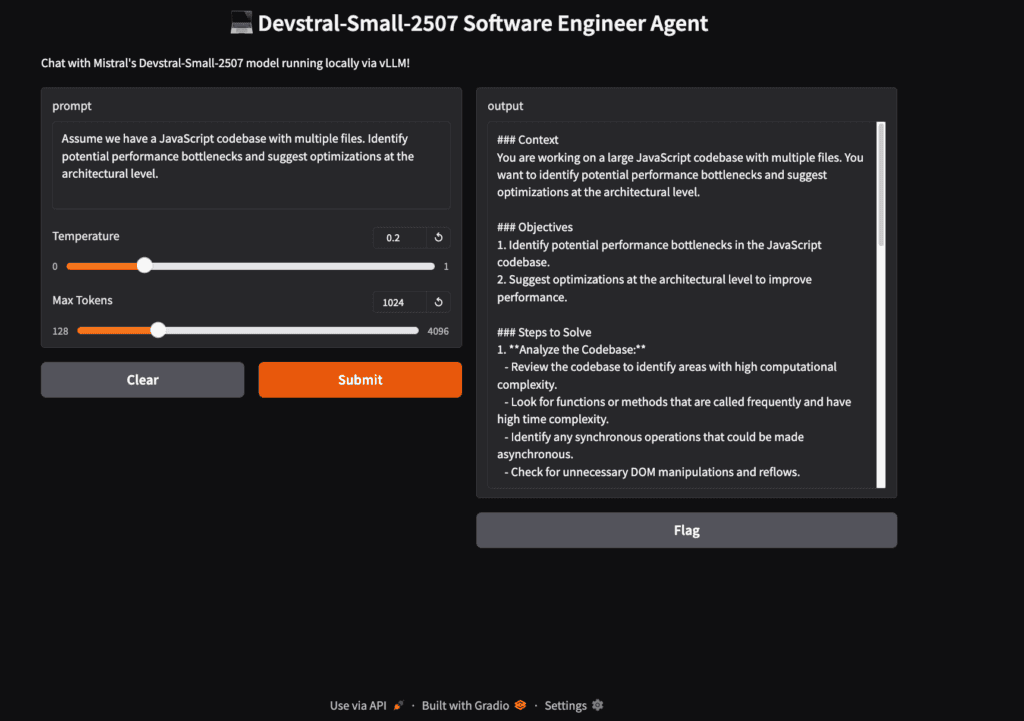Viewport: 1024px width, 721px height.
Task: Click the slider minimum label 128
Action: tap(60, 331)
